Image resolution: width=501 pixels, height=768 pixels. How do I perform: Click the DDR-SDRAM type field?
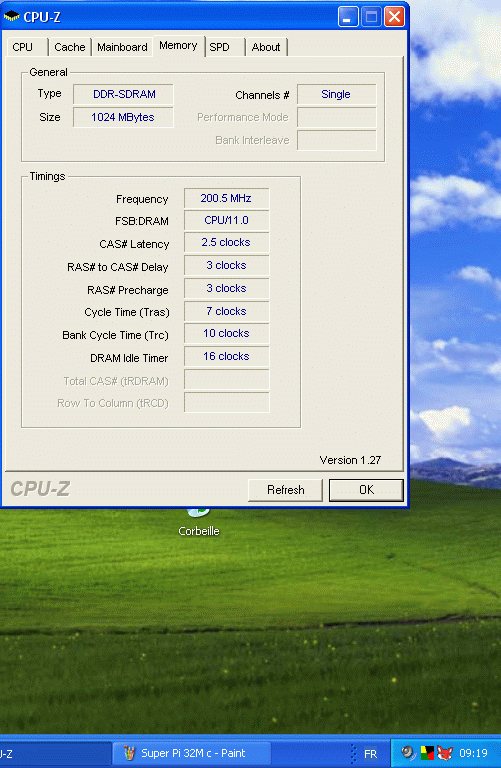click(x=123, y=94)
